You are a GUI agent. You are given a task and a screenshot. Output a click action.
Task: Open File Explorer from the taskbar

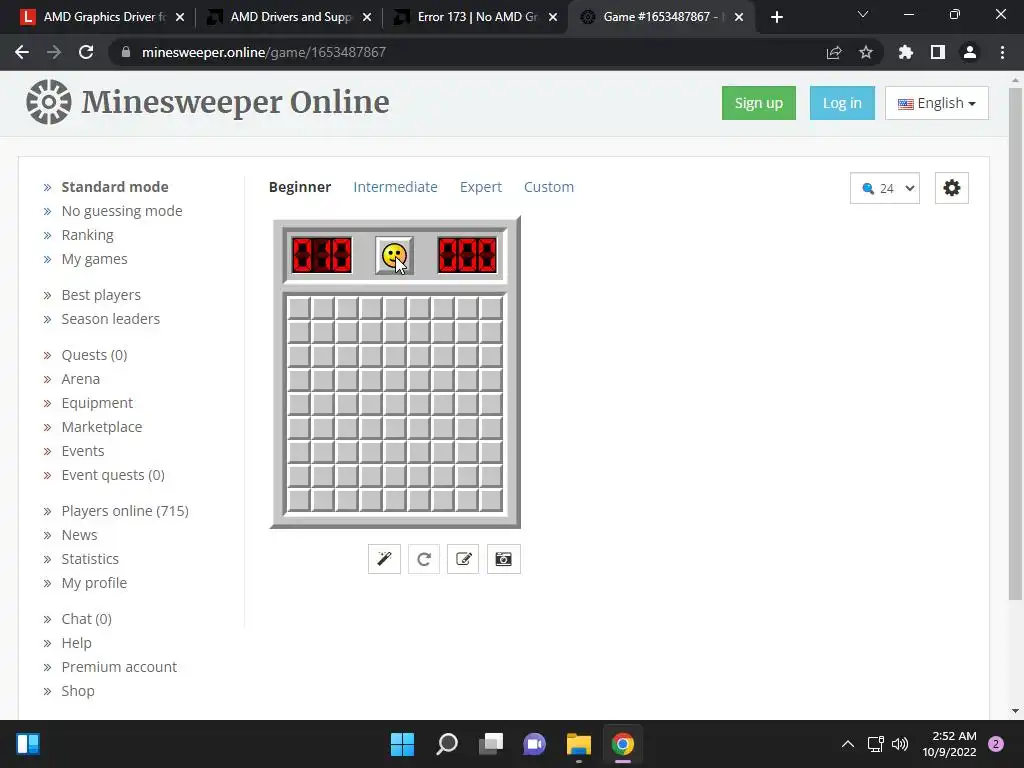(x=579, y=744)
